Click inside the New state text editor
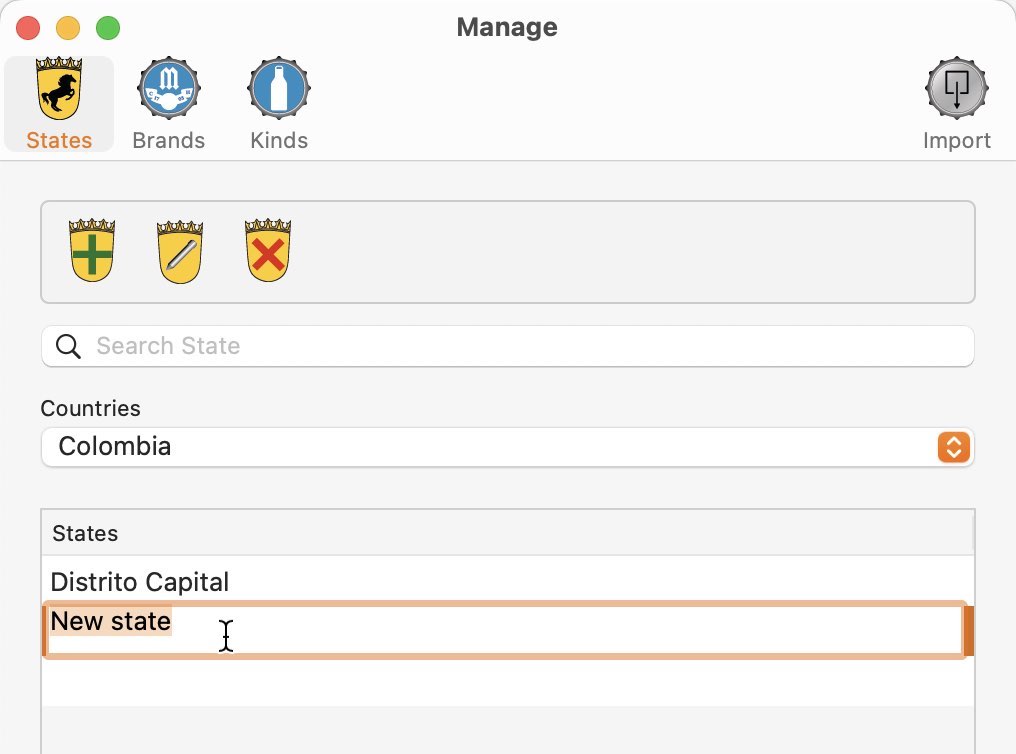This screenshot has width=1016, height=754. (x=505, y=630)
